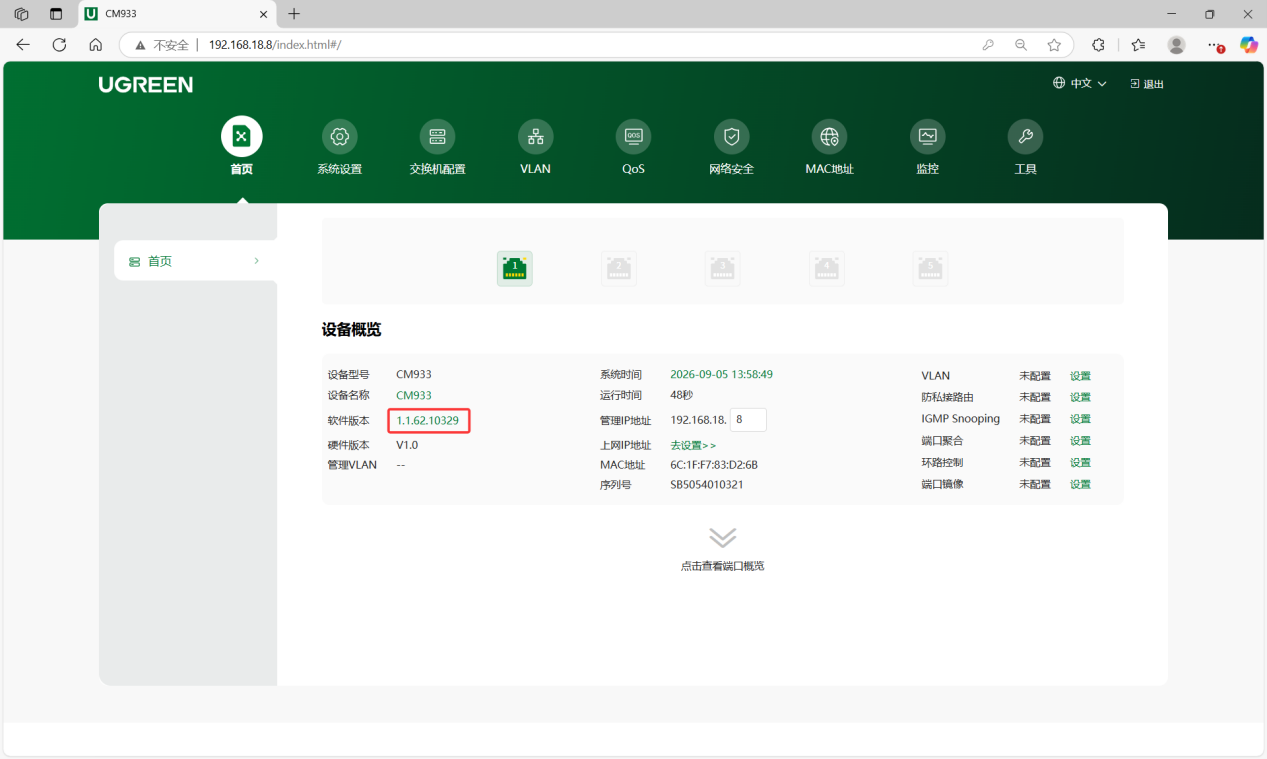Viewport: 1267px width, 759px height.
Task: Open the password key icon in address bar
Action: click(988, 45)
